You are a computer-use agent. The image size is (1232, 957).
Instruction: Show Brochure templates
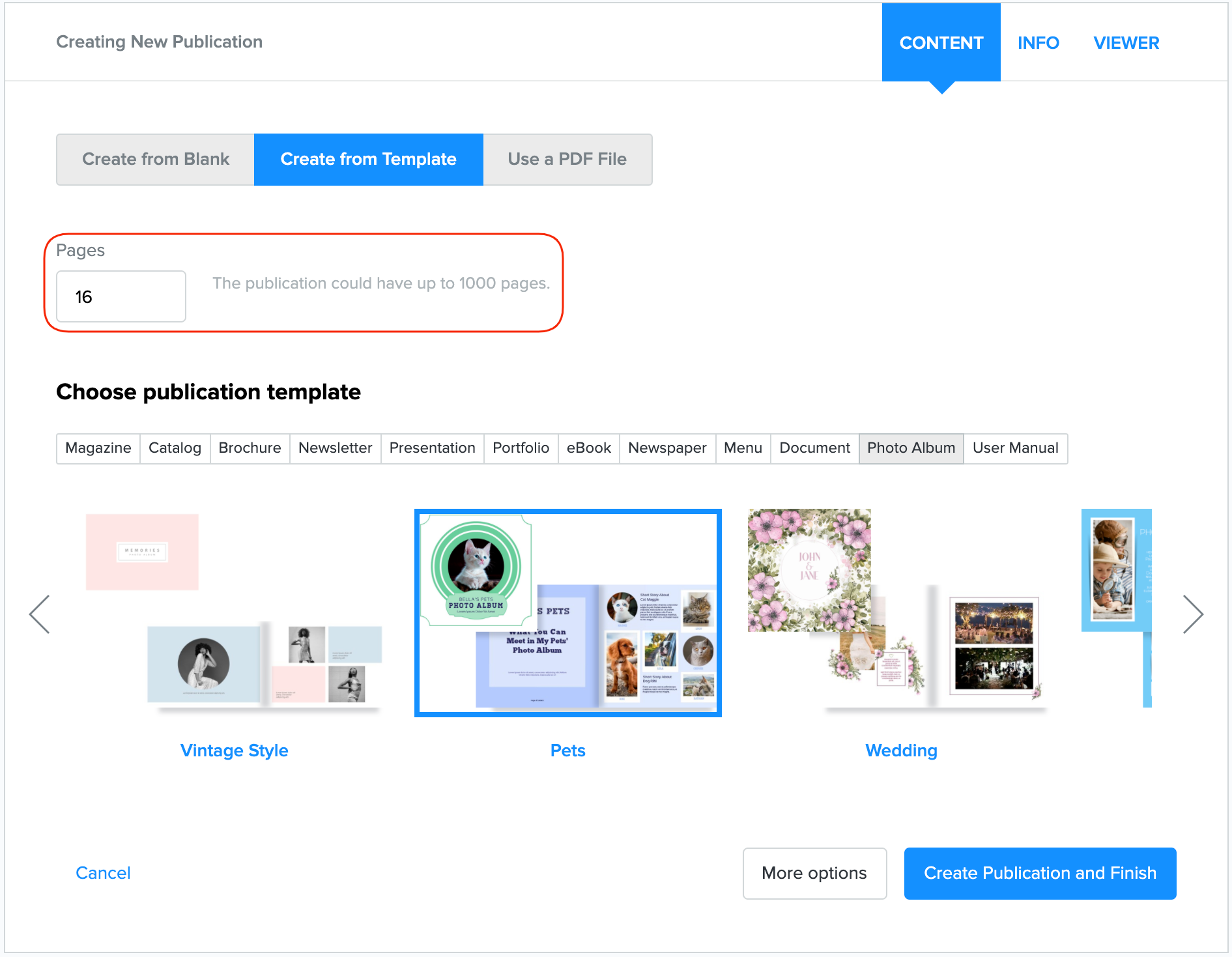pos(250,448)
